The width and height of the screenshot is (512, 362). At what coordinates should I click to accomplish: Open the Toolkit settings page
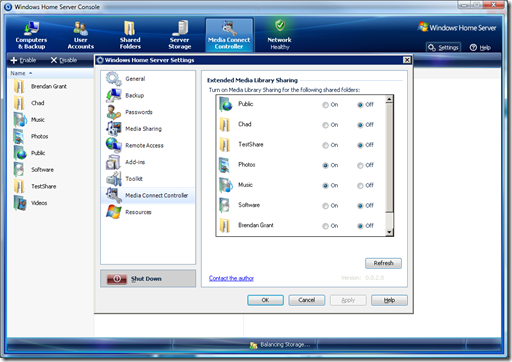[148, 179]
